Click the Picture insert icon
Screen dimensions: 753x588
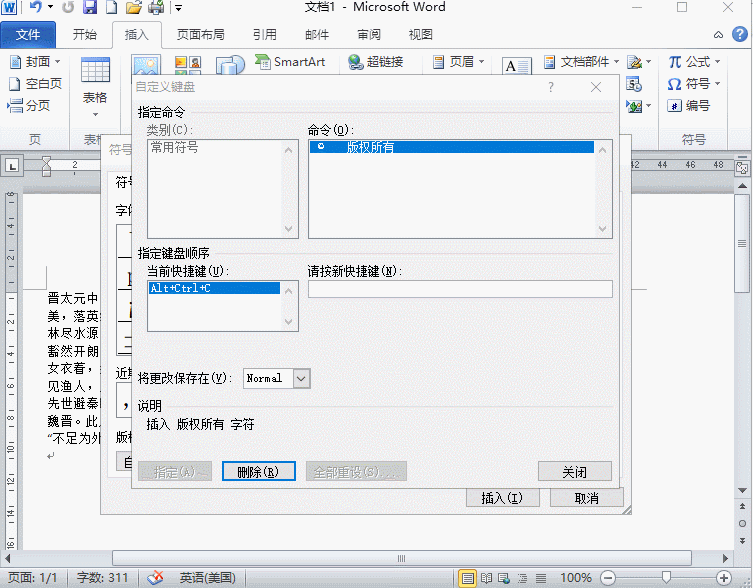point(146,66)
